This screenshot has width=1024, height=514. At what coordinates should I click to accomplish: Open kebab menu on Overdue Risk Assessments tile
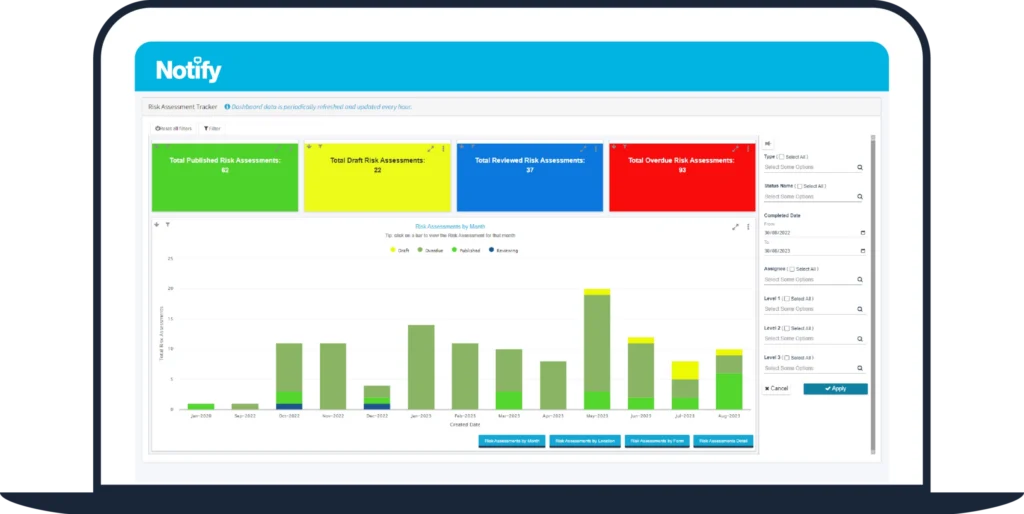click(x=748, y=148)
